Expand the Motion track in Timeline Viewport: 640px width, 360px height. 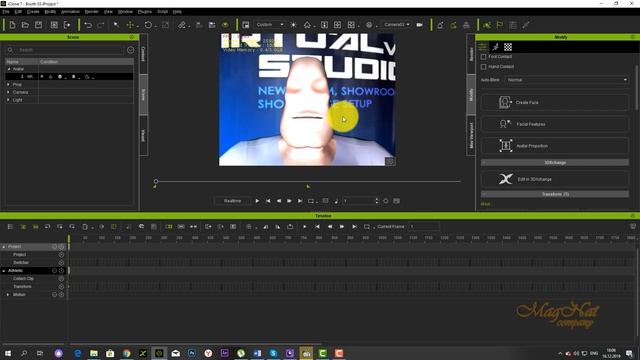(7, 294)
